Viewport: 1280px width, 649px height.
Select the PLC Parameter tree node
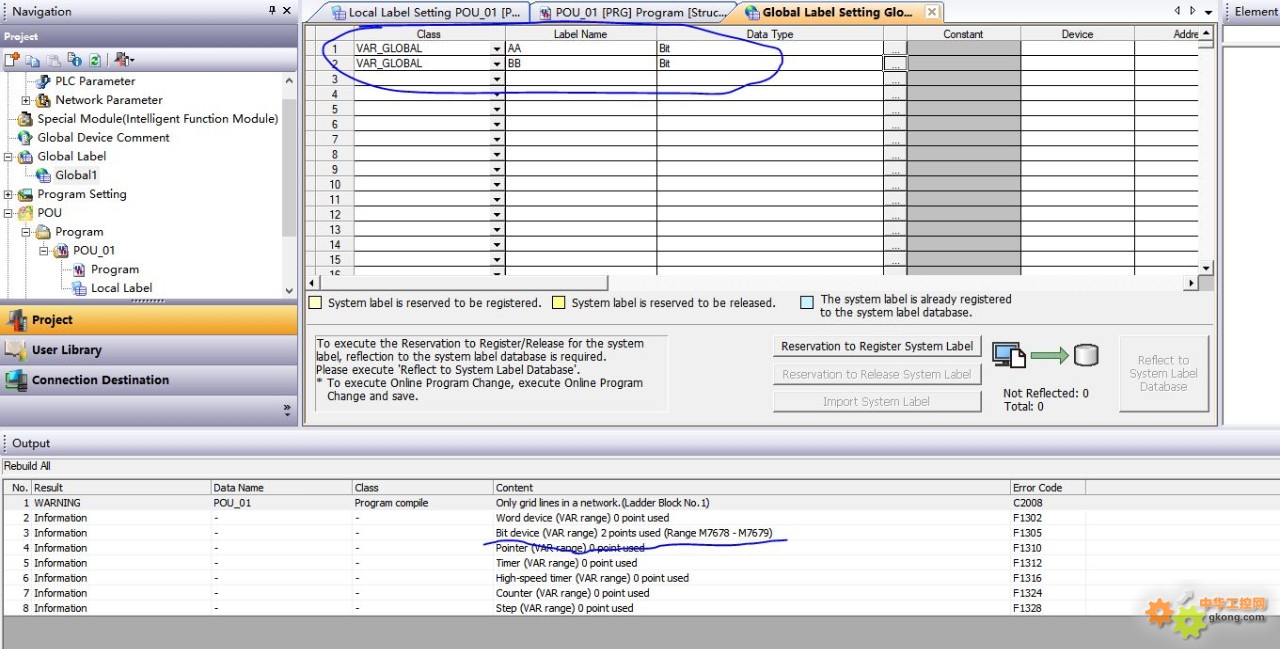pos(95,81)
